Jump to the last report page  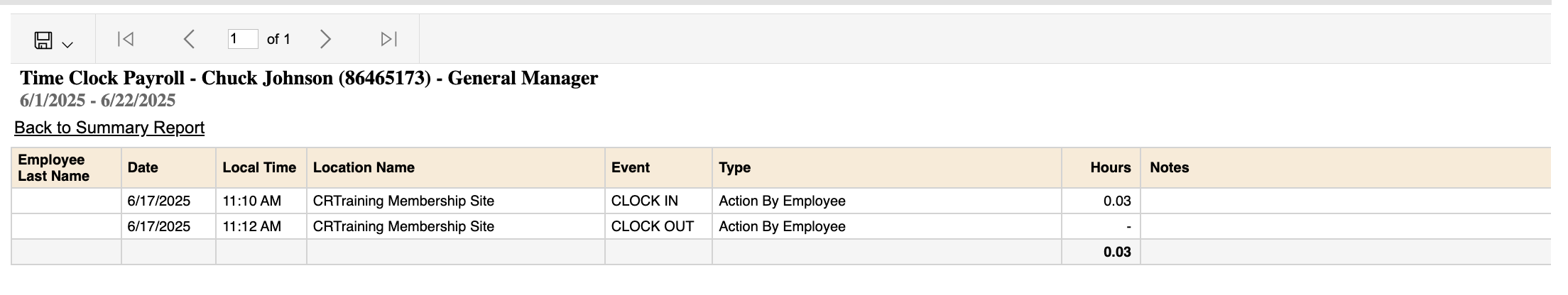pyautogui.click(x=389, y=39)
